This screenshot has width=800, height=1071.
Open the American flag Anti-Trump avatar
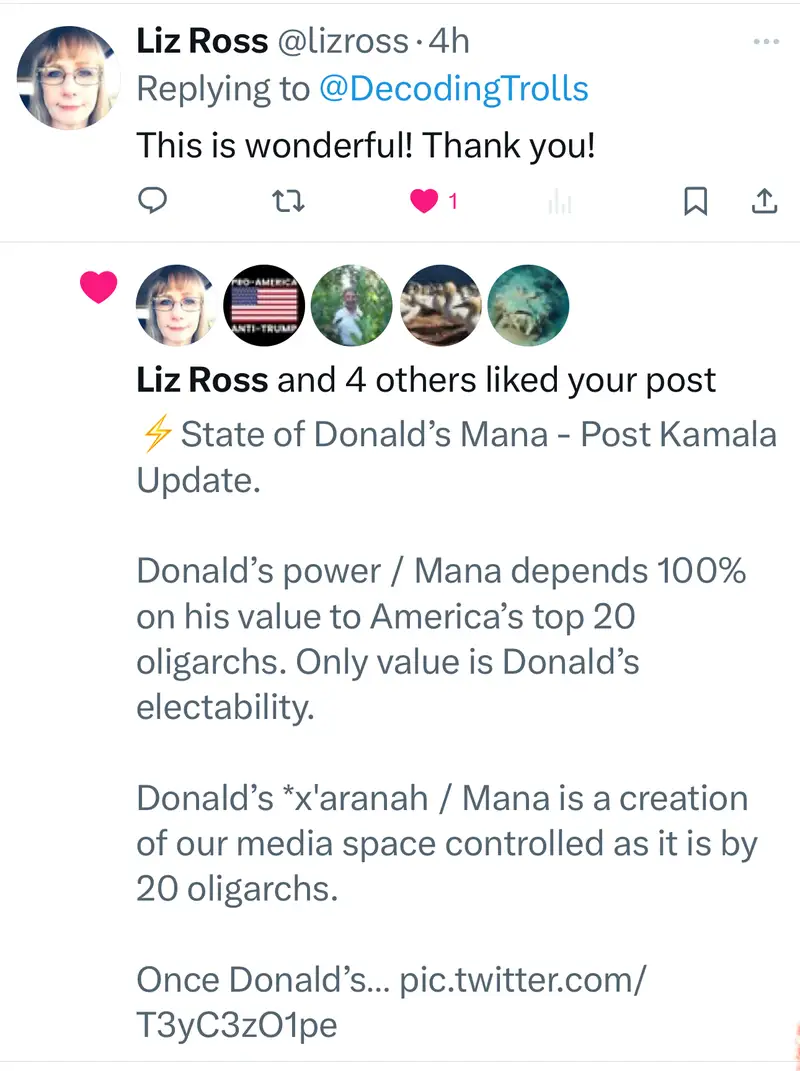tap(263, 305)
